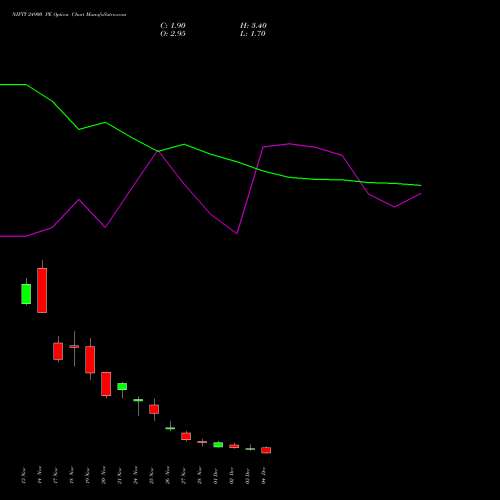Viewport: 500px width, 500px height.
Task: Click the high value 'H: 3.40'
Action: 253,26
